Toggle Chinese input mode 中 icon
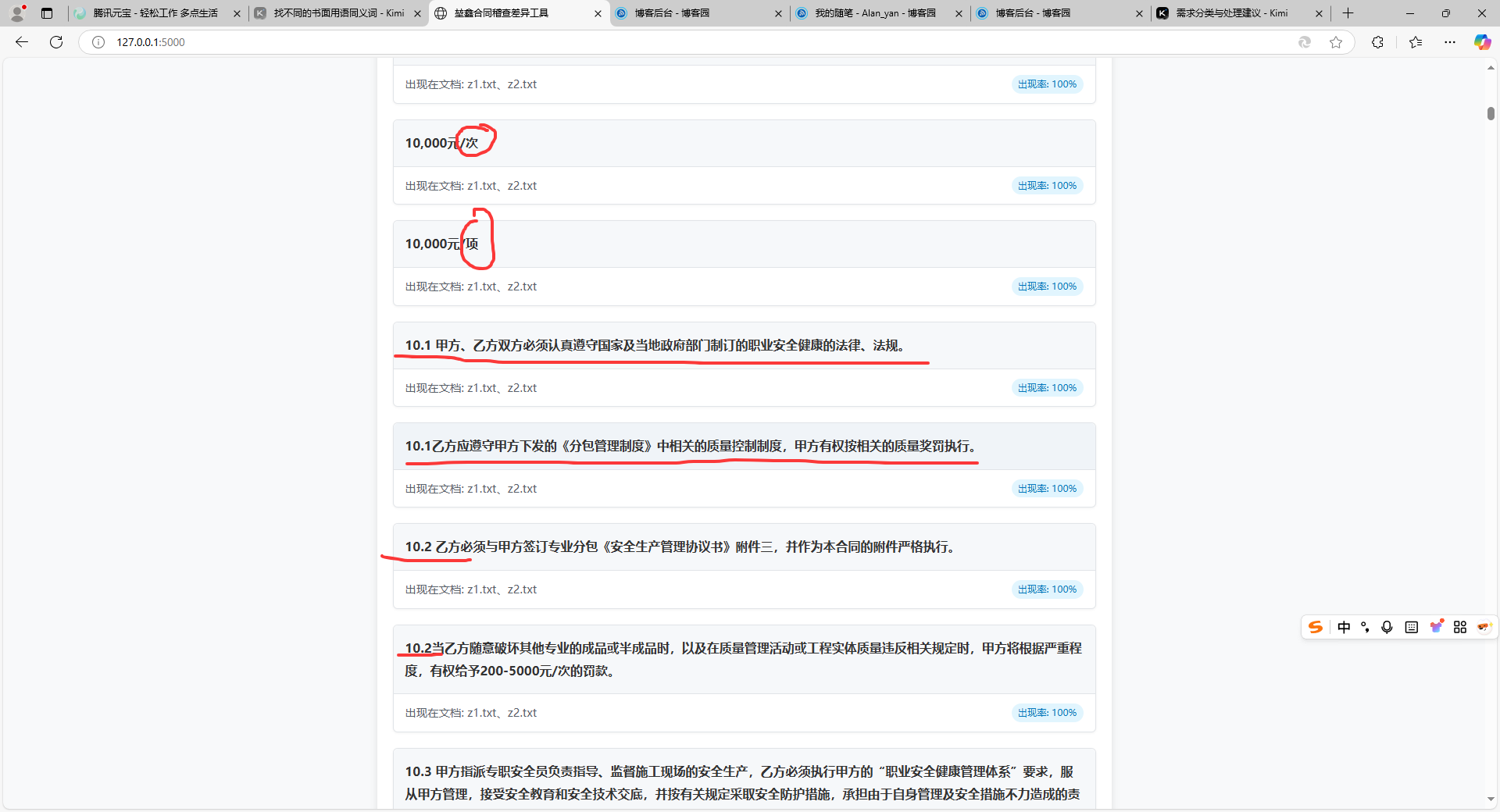Viewport: 1500px width, 812px height. pos(1344,627)
